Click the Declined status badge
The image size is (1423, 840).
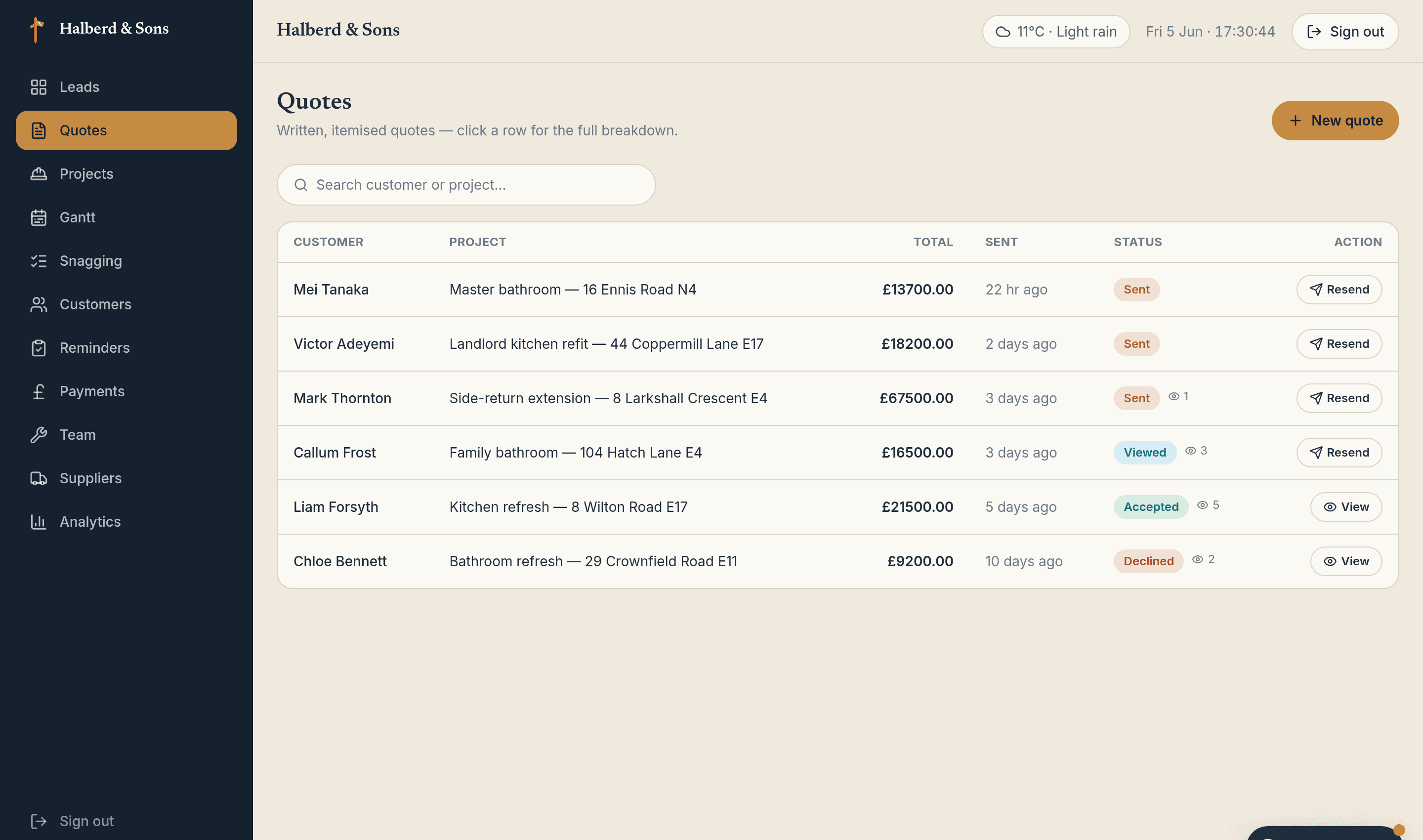[1148, 561]
